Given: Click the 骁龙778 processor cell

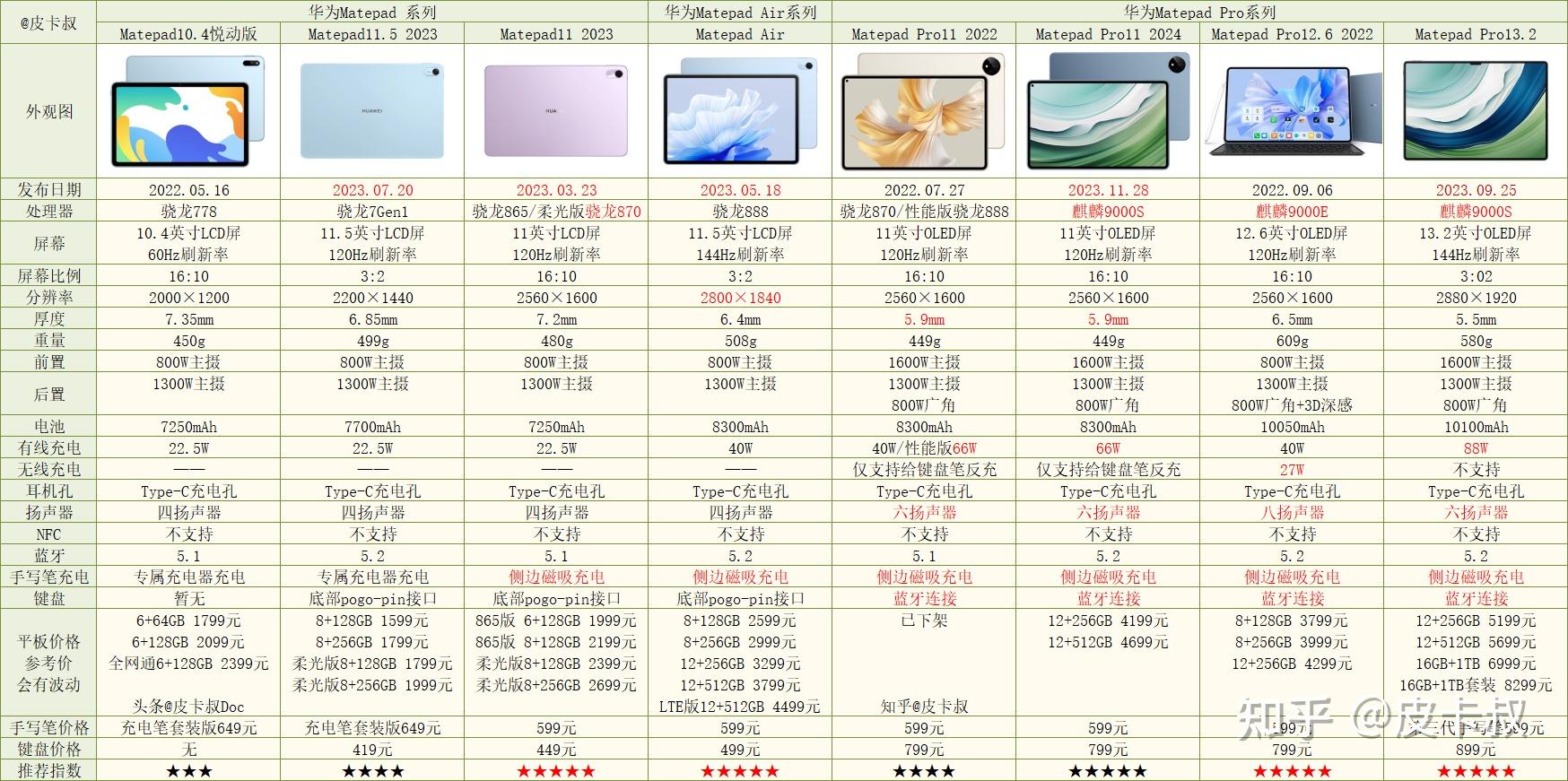Looking at the screenshot, I should pyautogui.click(x=188, y=212).
